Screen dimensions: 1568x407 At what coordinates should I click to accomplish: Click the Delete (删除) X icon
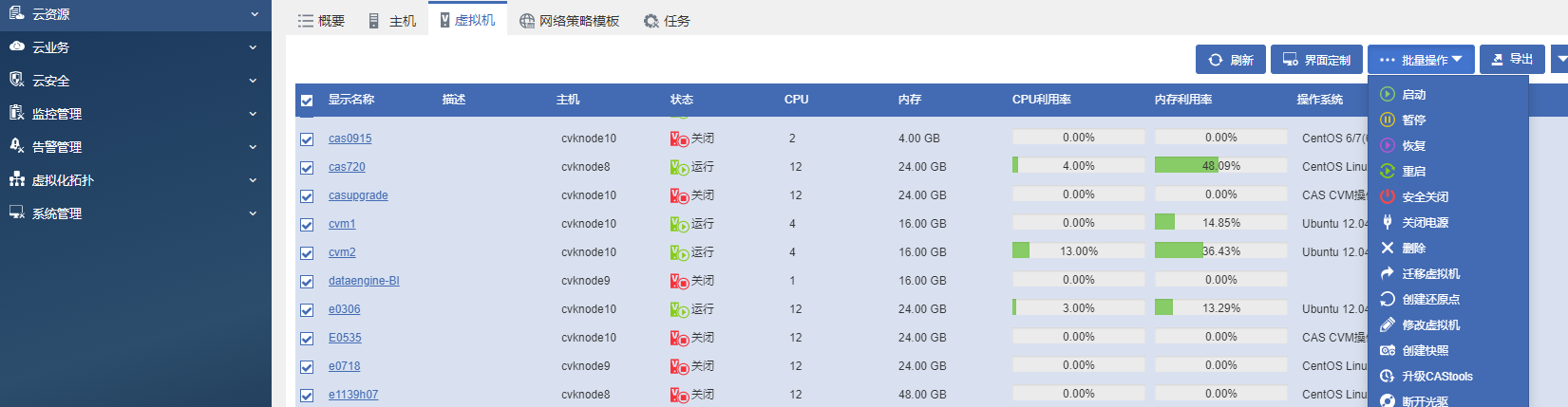1388,248
